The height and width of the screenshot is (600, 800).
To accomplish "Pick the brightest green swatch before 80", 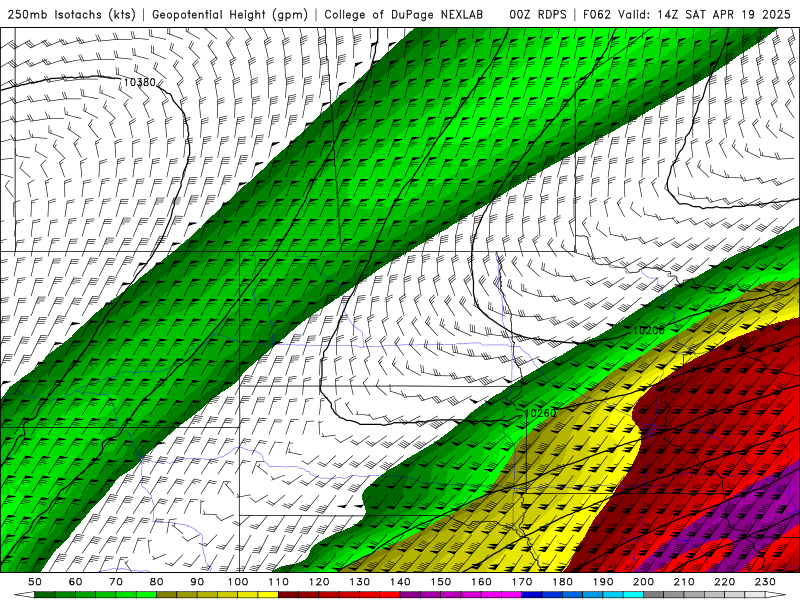I will 146,594.
